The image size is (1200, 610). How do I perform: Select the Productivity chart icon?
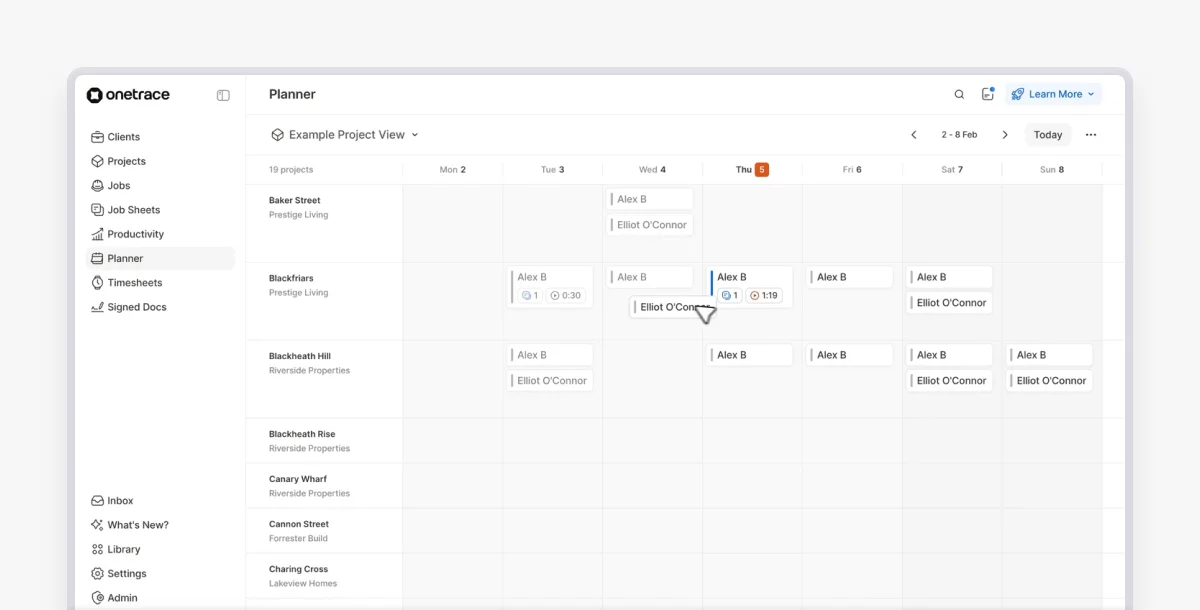97,233
